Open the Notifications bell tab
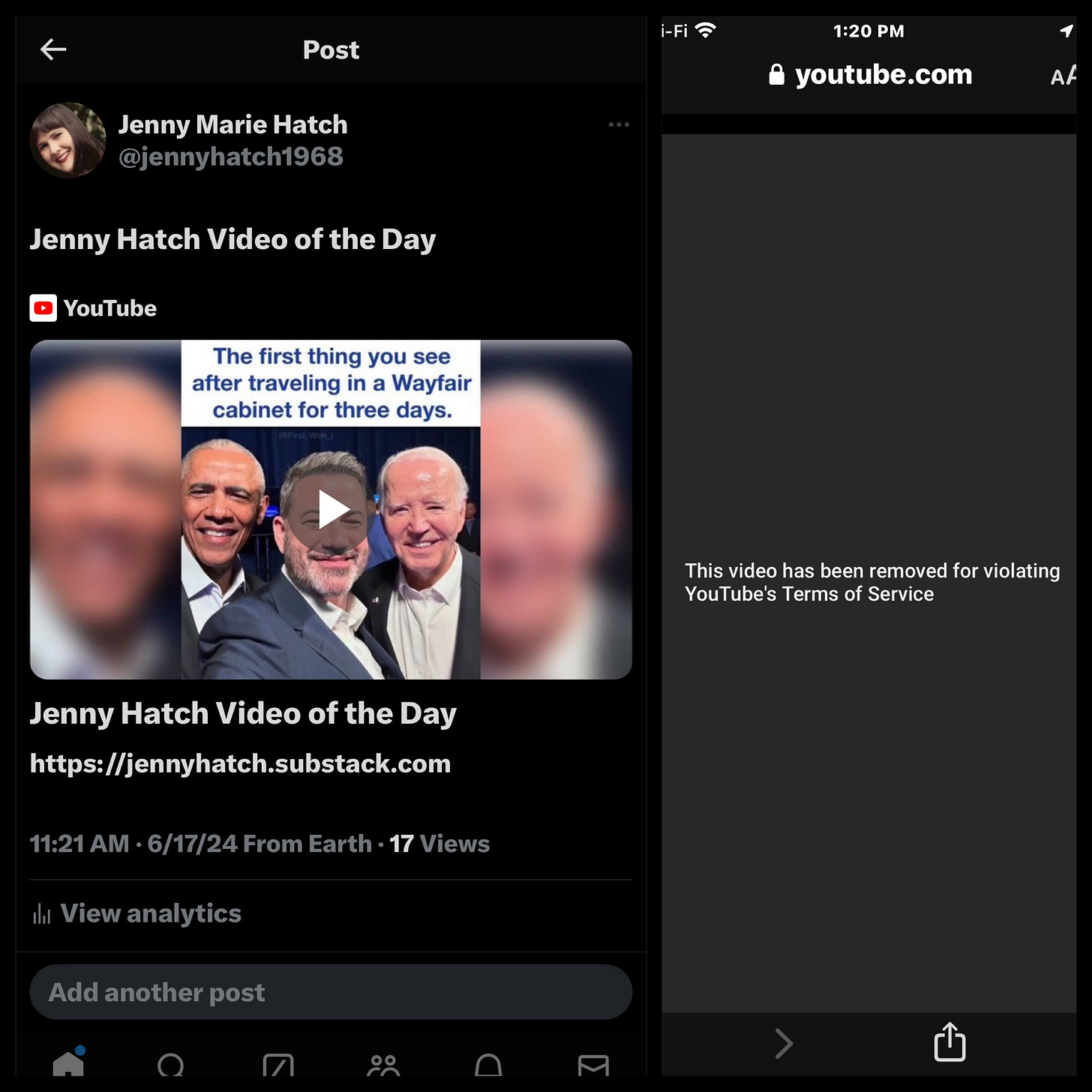 [488, 1065]
